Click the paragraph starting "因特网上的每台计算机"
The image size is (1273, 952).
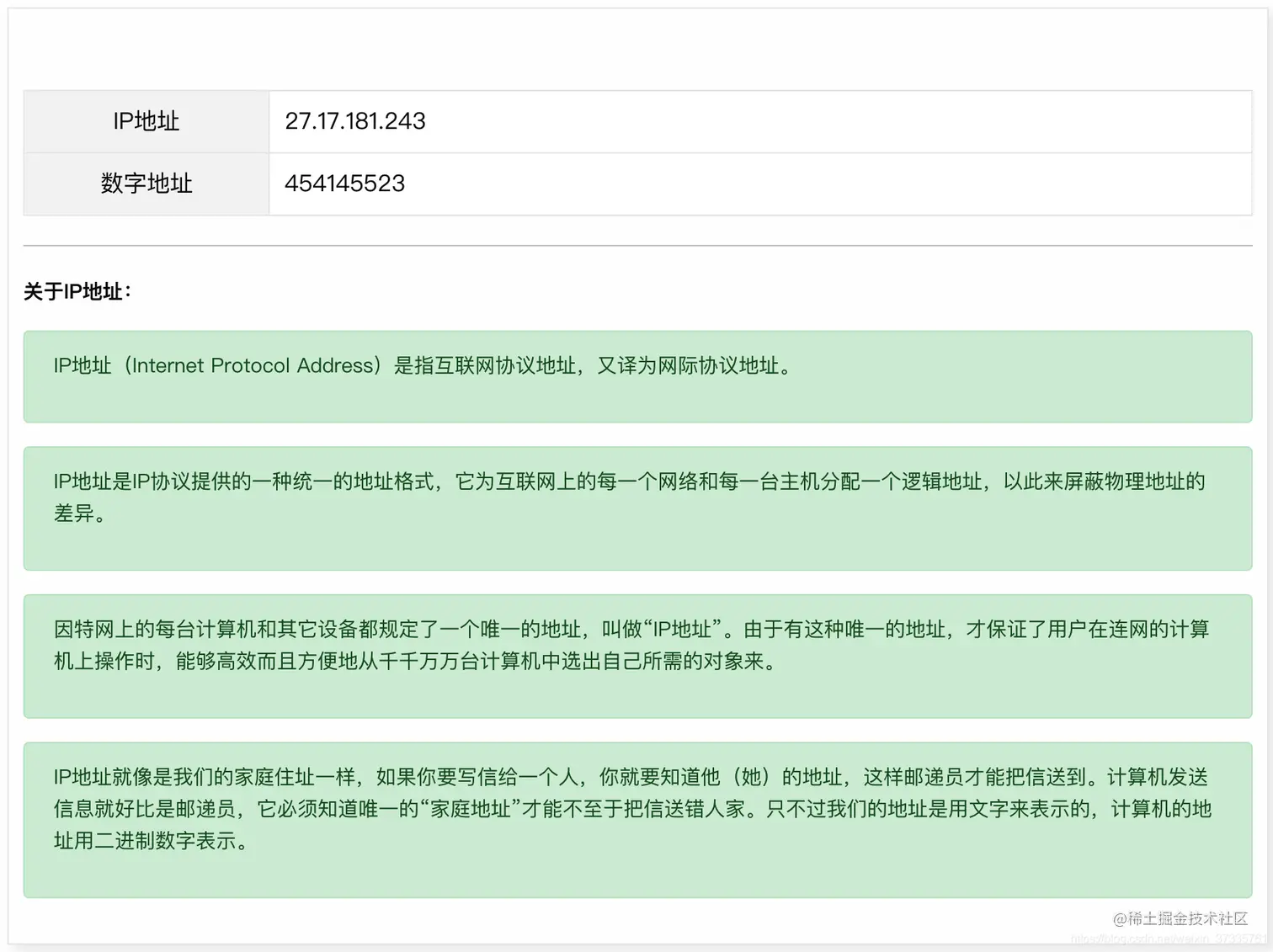pyautogui.click(x=637, y=656)
